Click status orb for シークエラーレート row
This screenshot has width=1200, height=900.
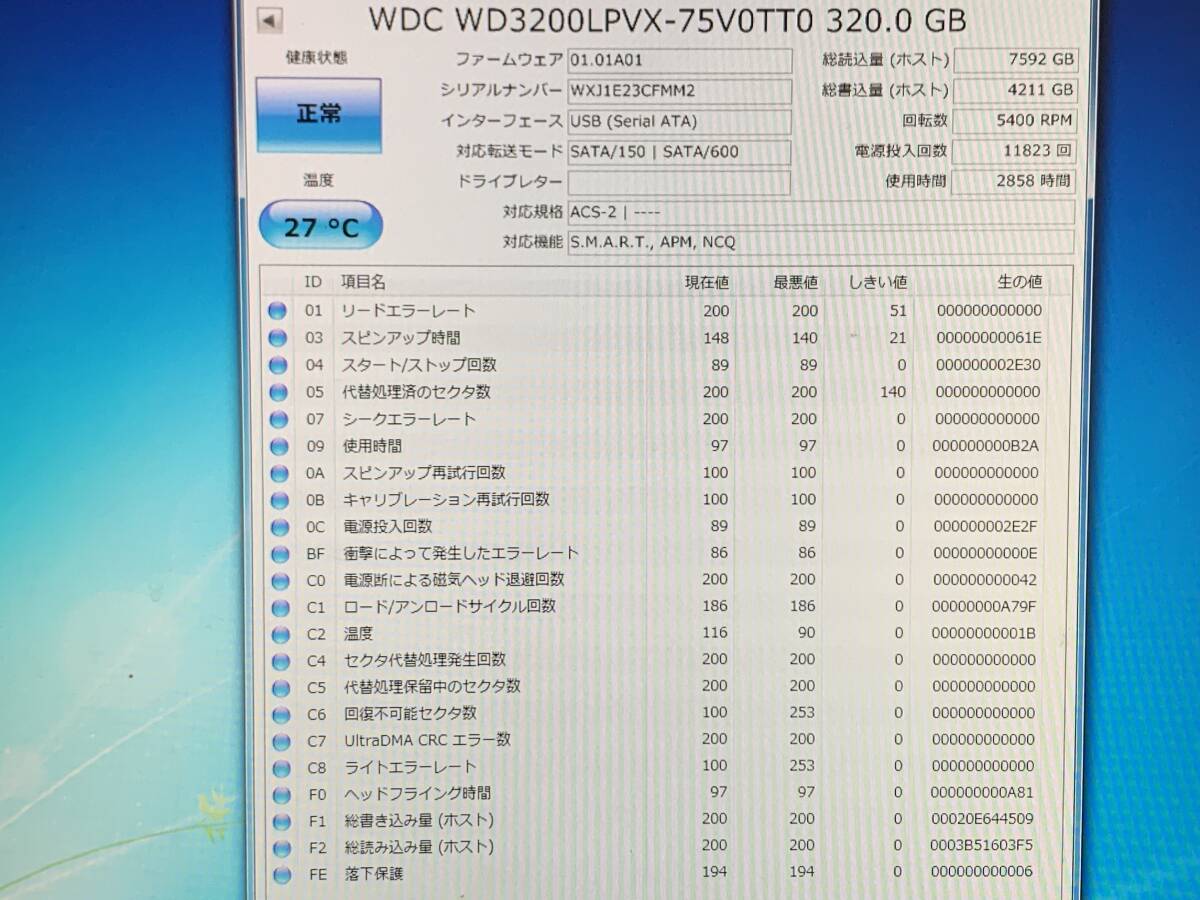click(277, 419)
